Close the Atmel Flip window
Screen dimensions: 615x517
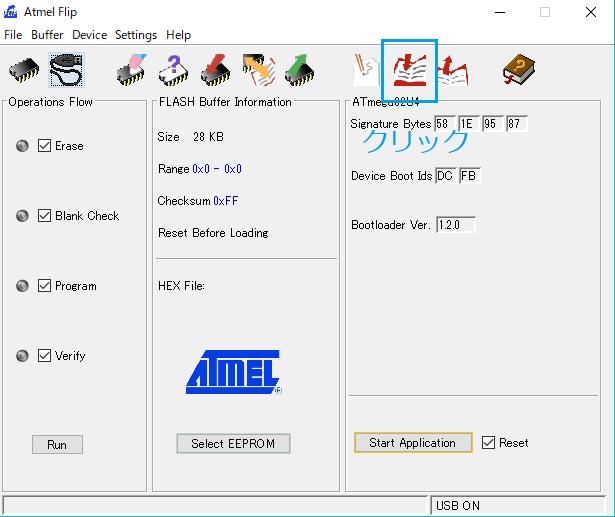point(591,12)
